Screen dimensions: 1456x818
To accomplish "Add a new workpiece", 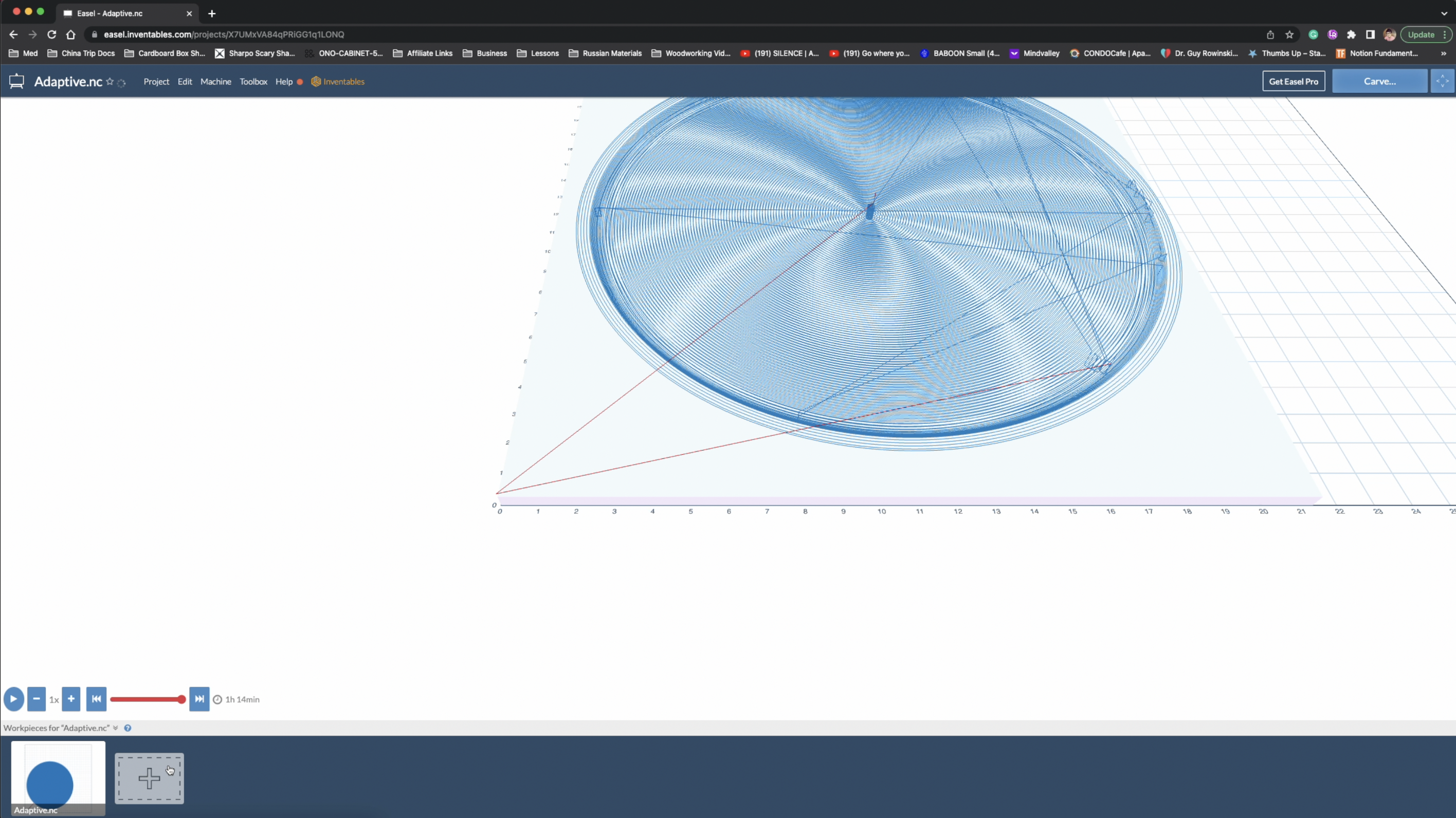I will coord(149,778).
